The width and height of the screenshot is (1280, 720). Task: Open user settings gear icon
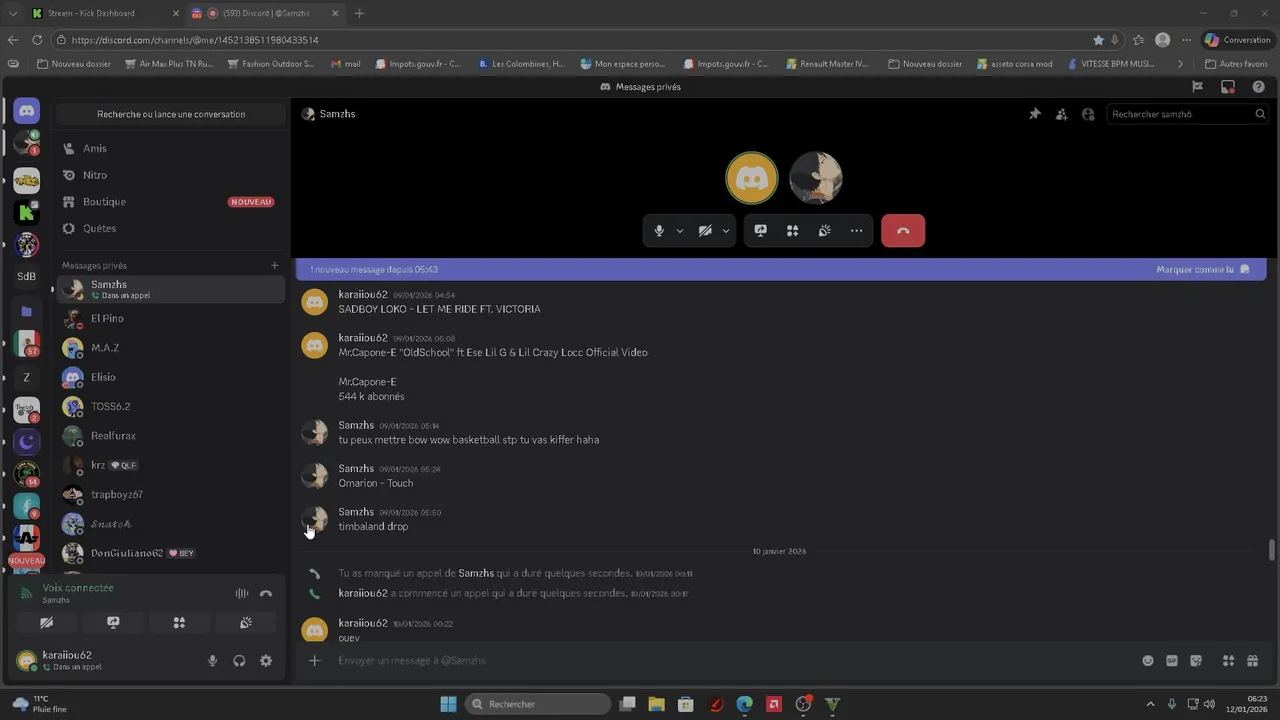(x=266, y=660)
